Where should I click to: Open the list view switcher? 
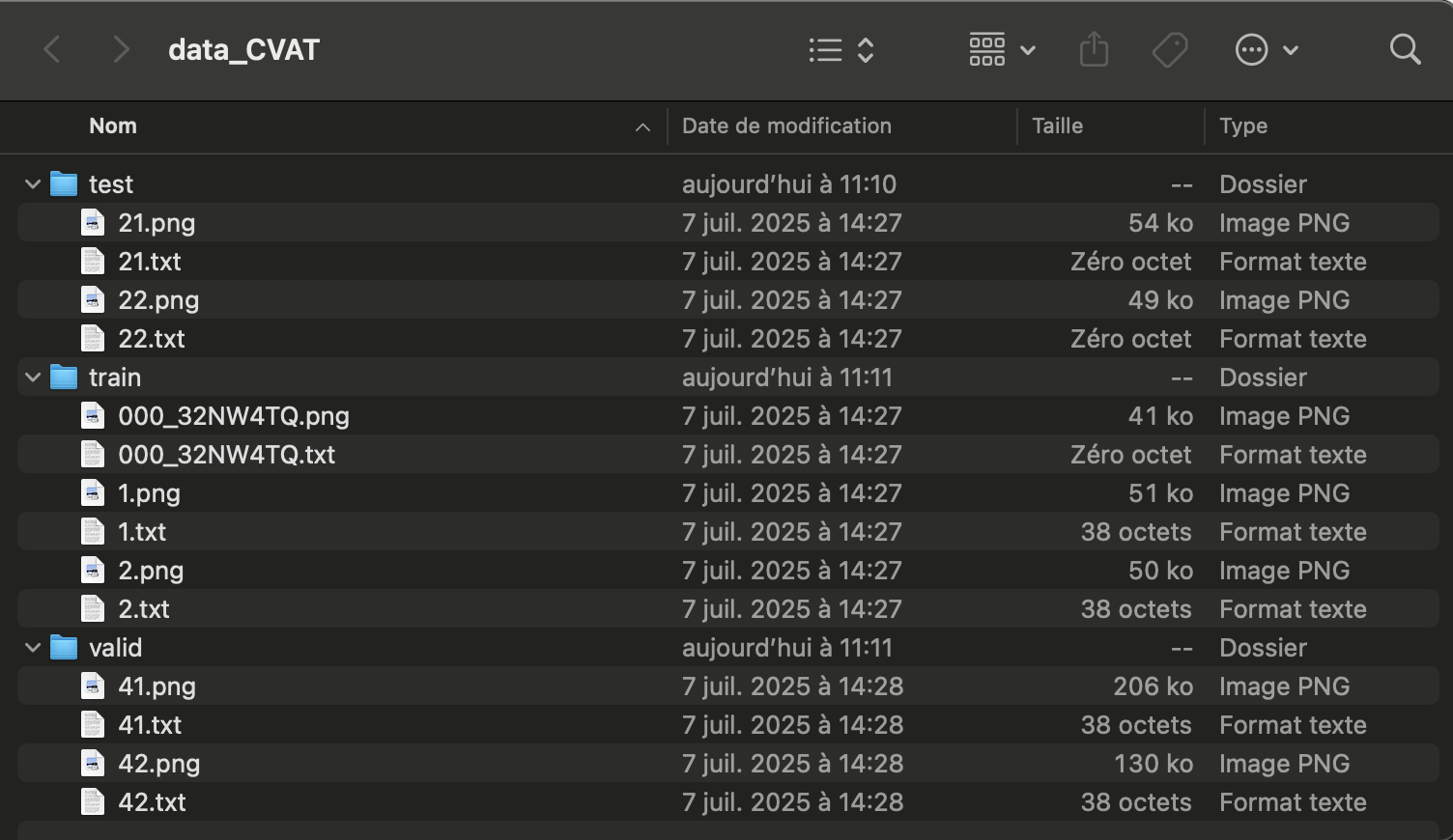click(841, 49)
